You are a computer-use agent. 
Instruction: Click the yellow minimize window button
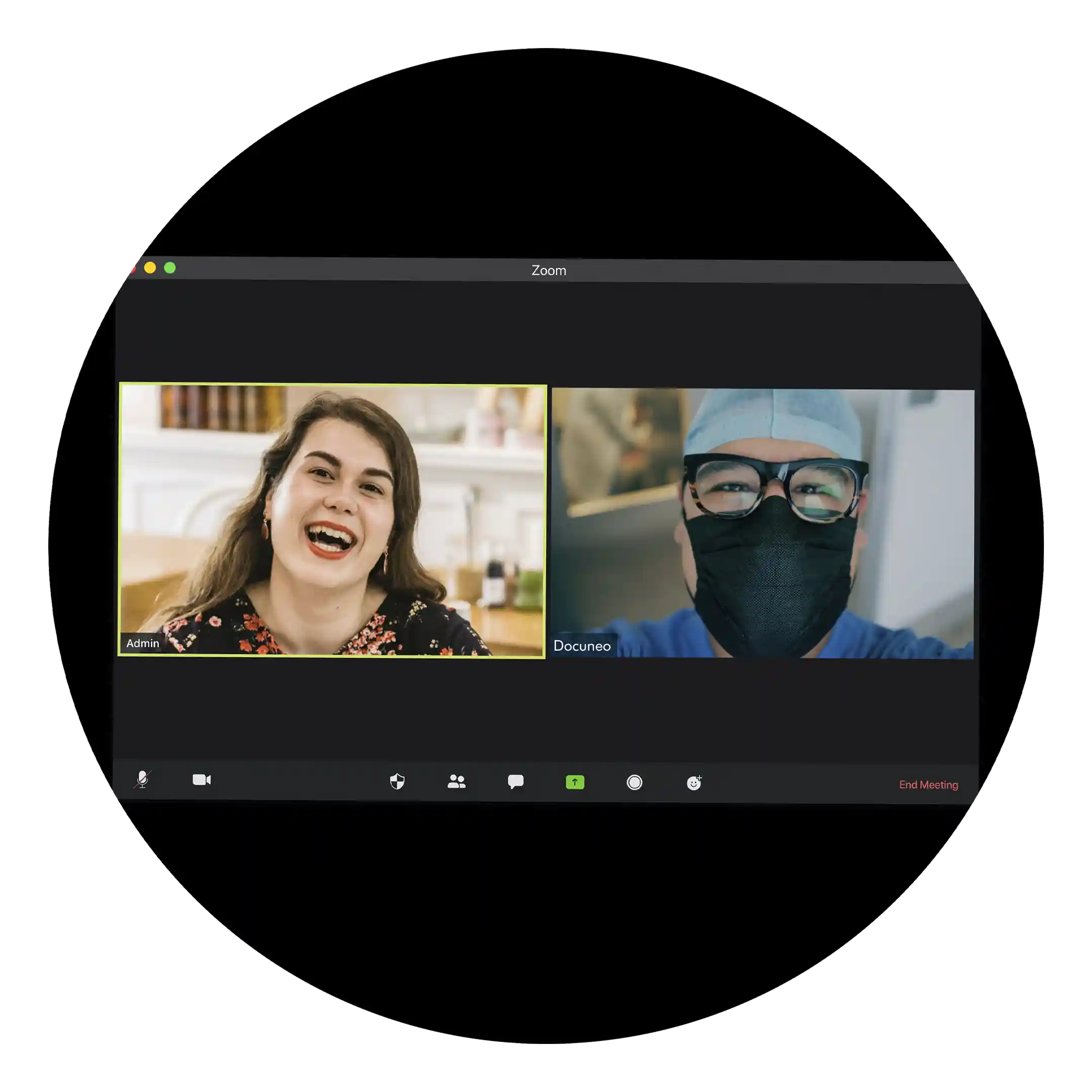pos(150,268)
